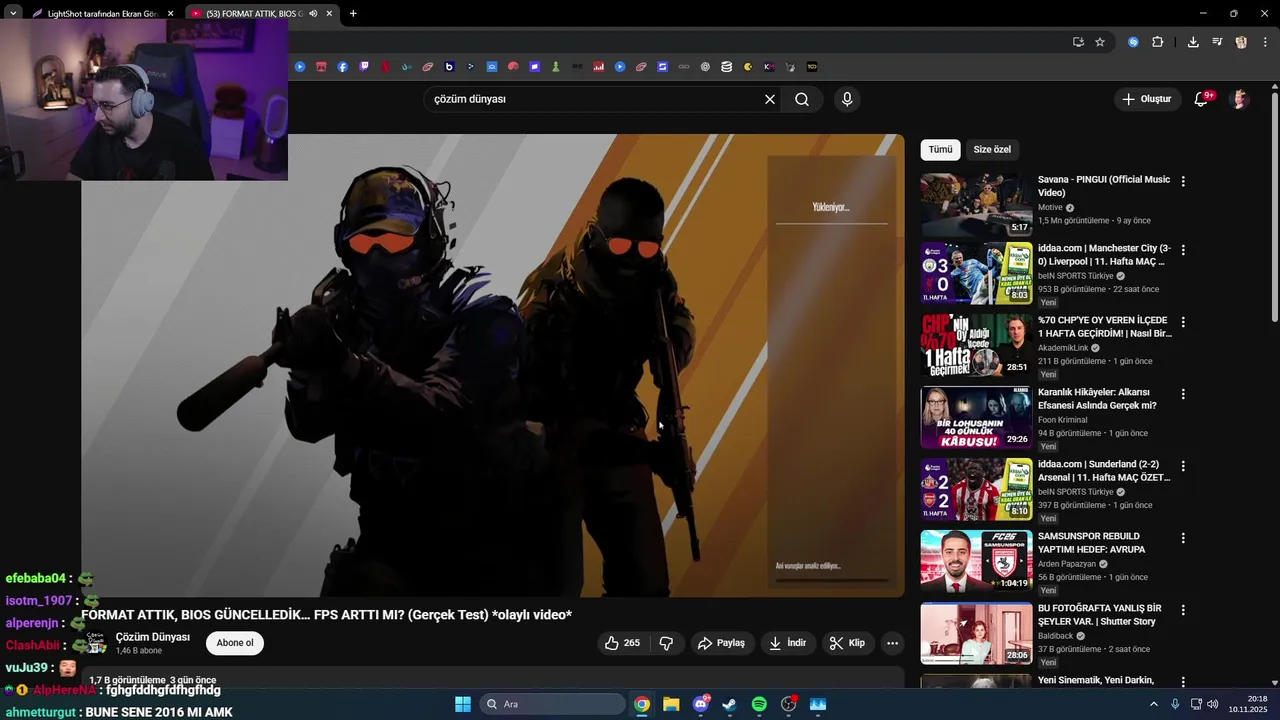
Task: Open Steam from the taskbar
Action: [x=729, y=704]
